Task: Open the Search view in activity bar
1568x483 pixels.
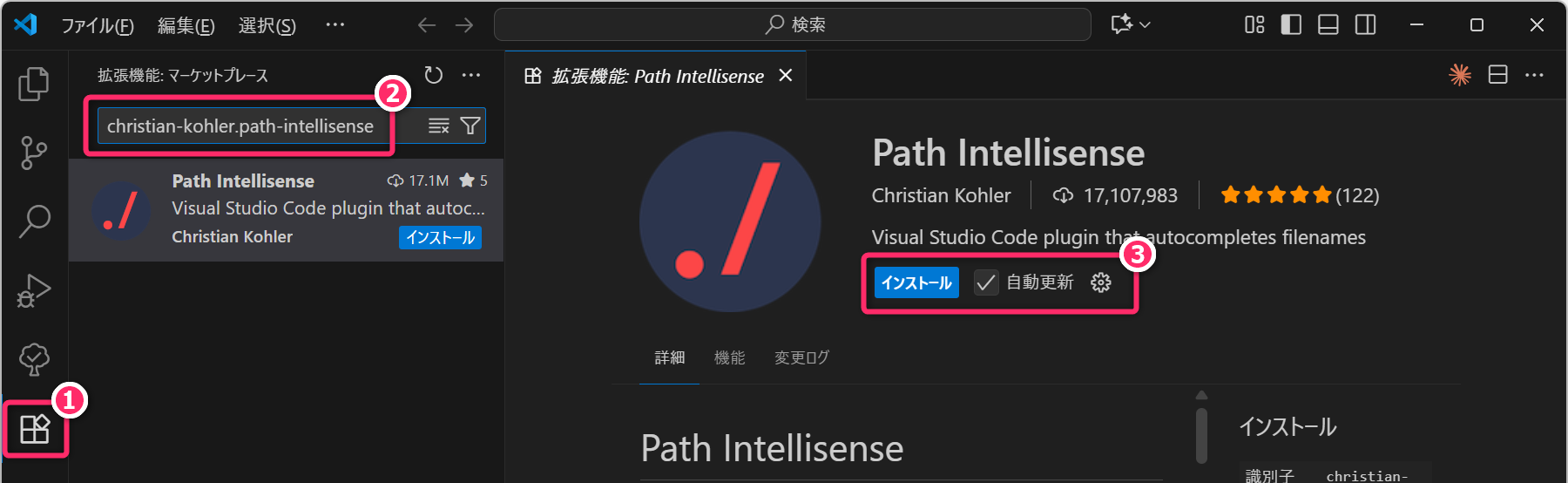Action: tap(34, 221)
